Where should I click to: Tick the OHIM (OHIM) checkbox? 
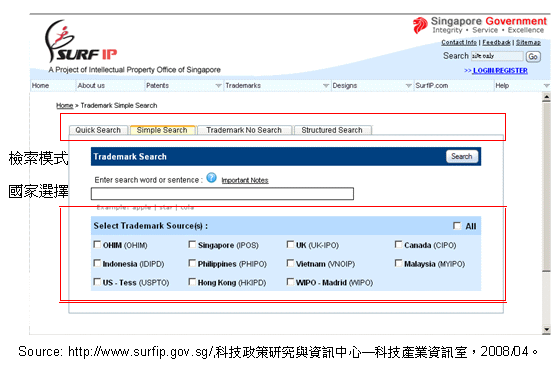point(97,244)
